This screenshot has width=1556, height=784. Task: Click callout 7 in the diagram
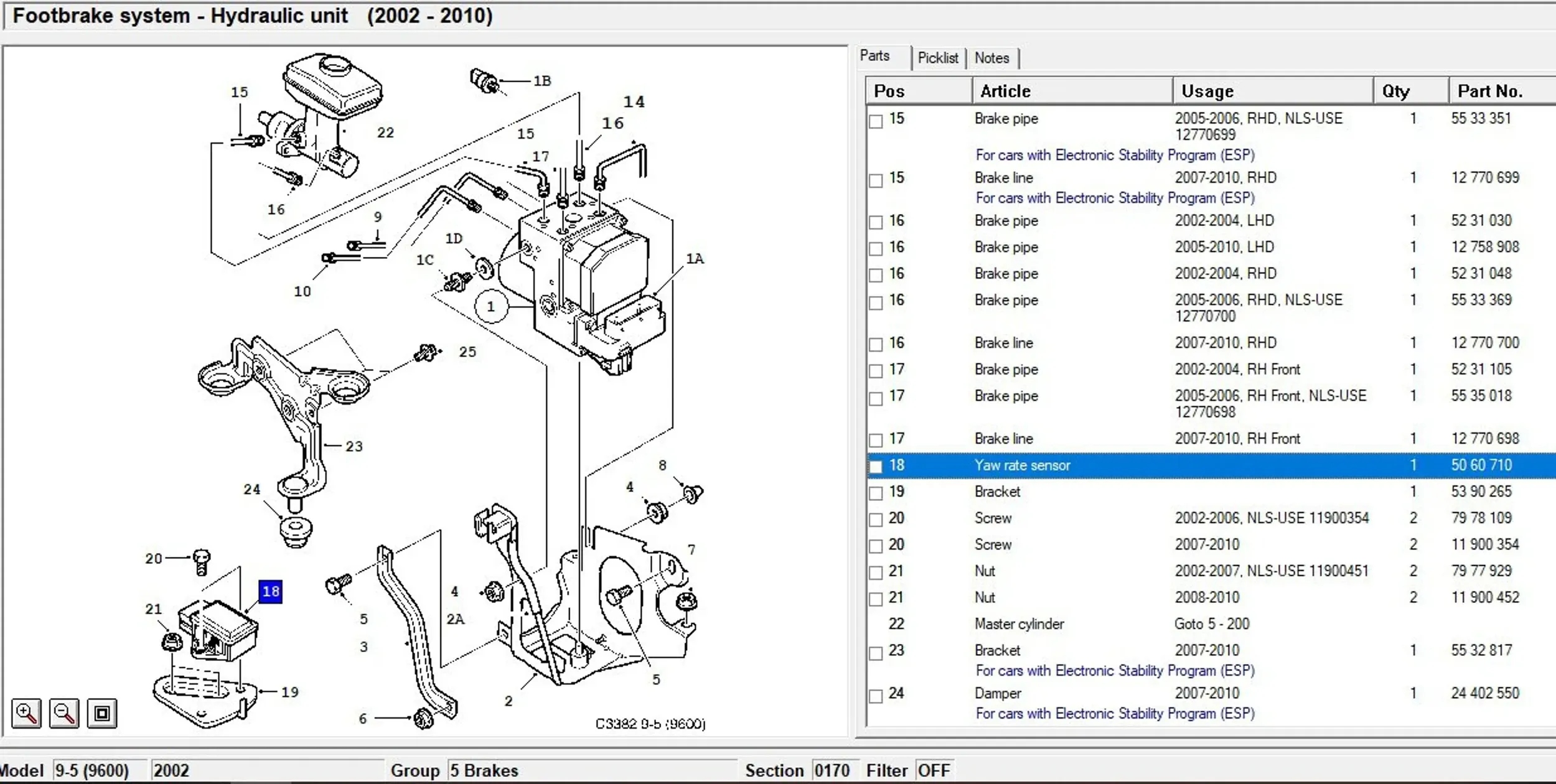point(691,550)
